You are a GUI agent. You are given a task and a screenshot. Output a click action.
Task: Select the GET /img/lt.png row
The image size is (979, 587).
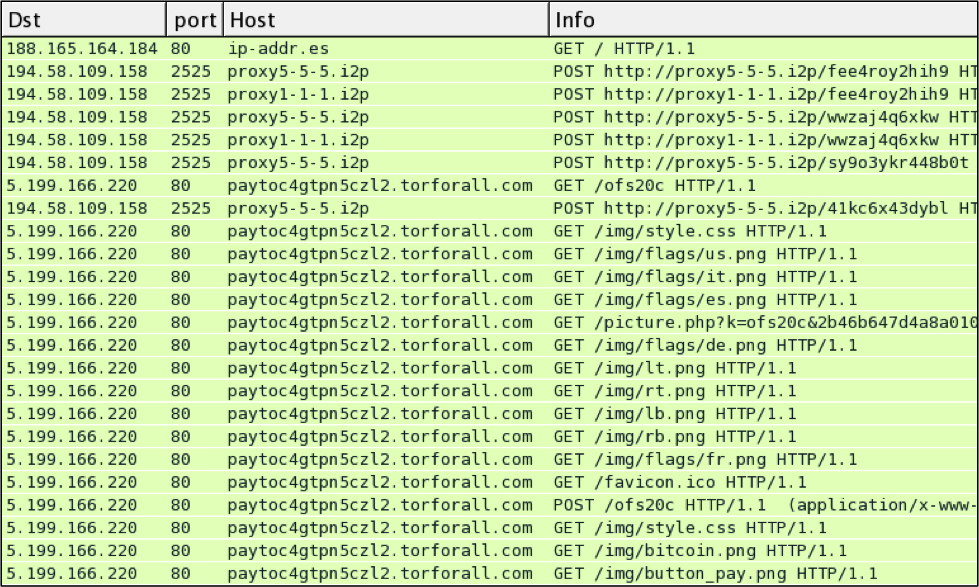(490, 368)
